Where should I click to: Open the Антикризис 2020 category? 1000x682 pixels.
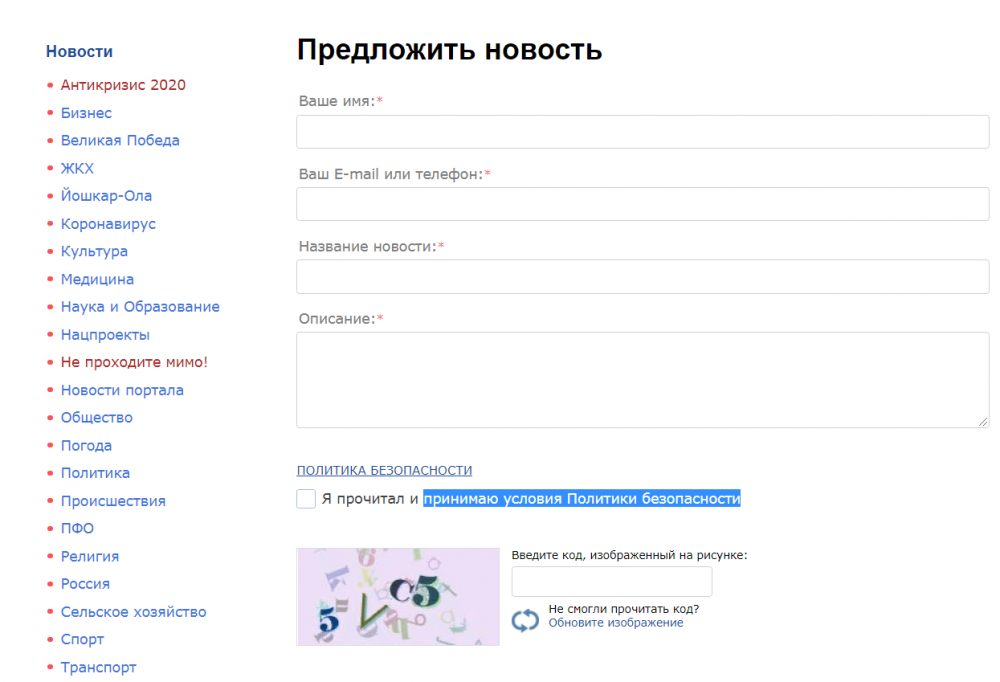(x=123, y=86)
